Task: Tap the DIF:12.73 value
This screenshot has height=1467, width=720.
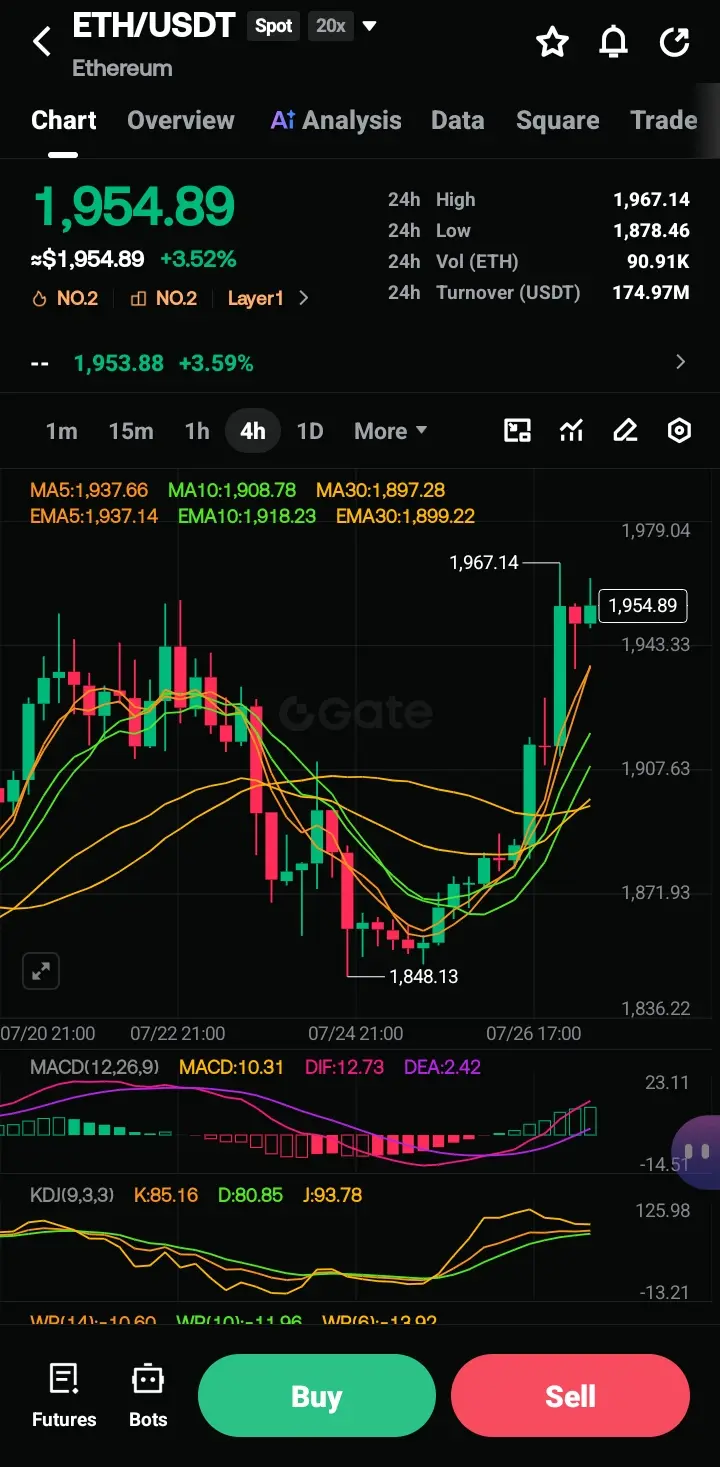Action: click(344, 1067)
